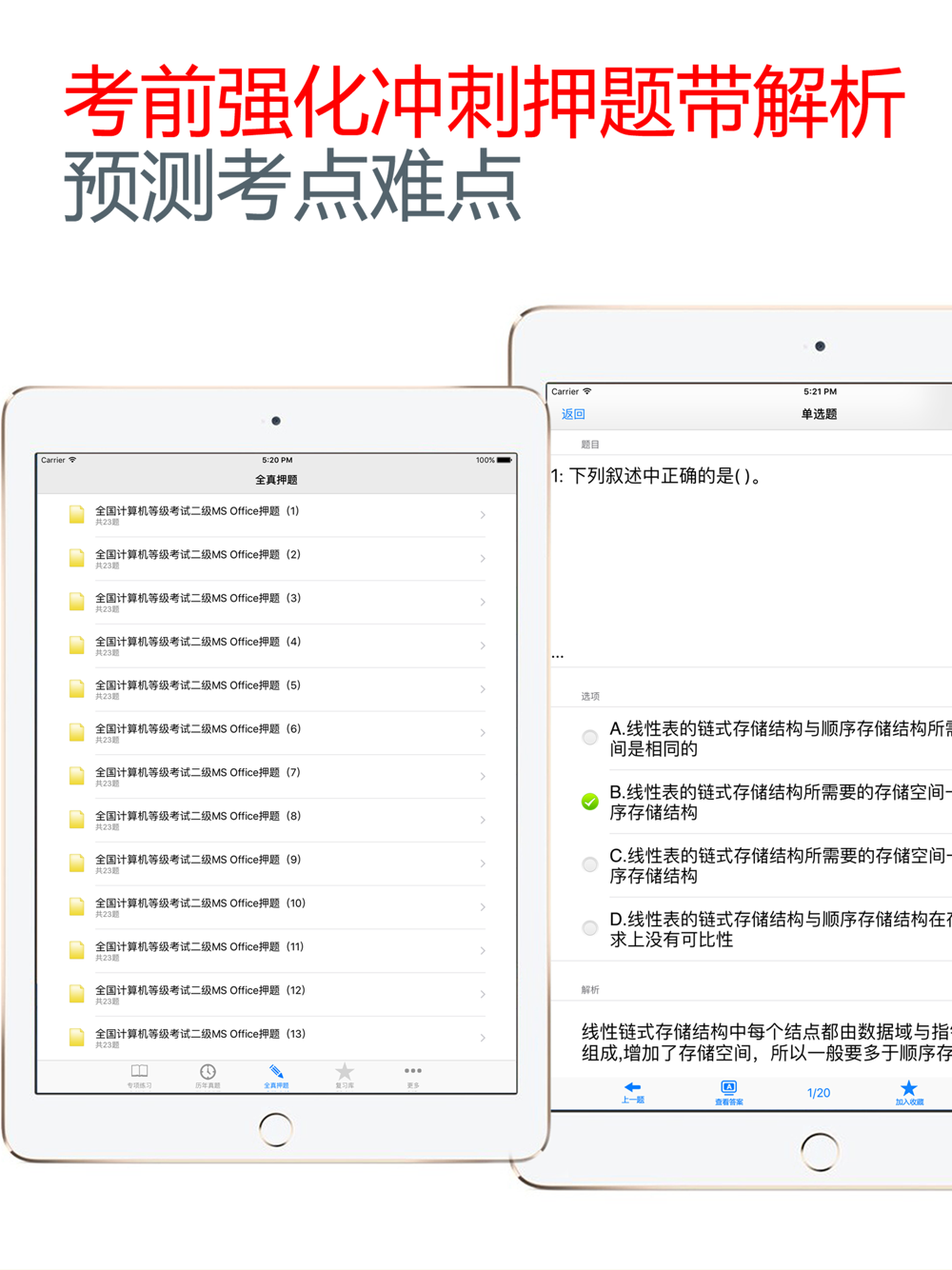
Task: Click the question text 下列叙述中正确的是
Action: (x=656, y=476)
